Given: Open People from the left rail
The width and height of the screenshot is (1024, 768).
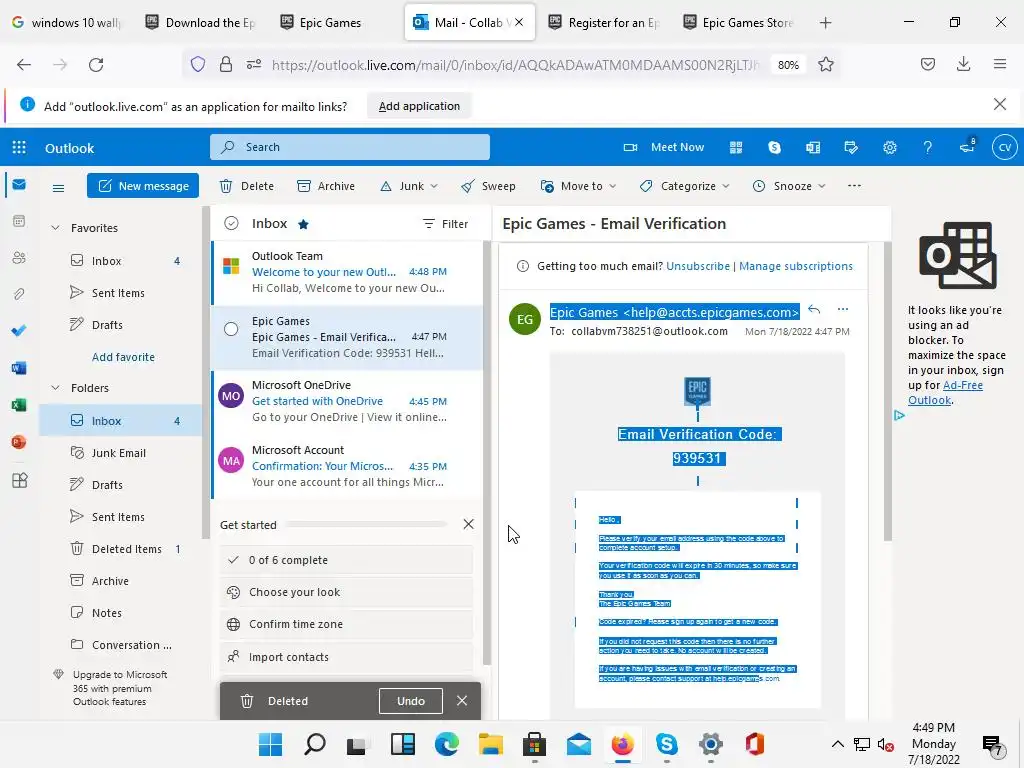Looking at the screenshot, I should tap(19, 258).
